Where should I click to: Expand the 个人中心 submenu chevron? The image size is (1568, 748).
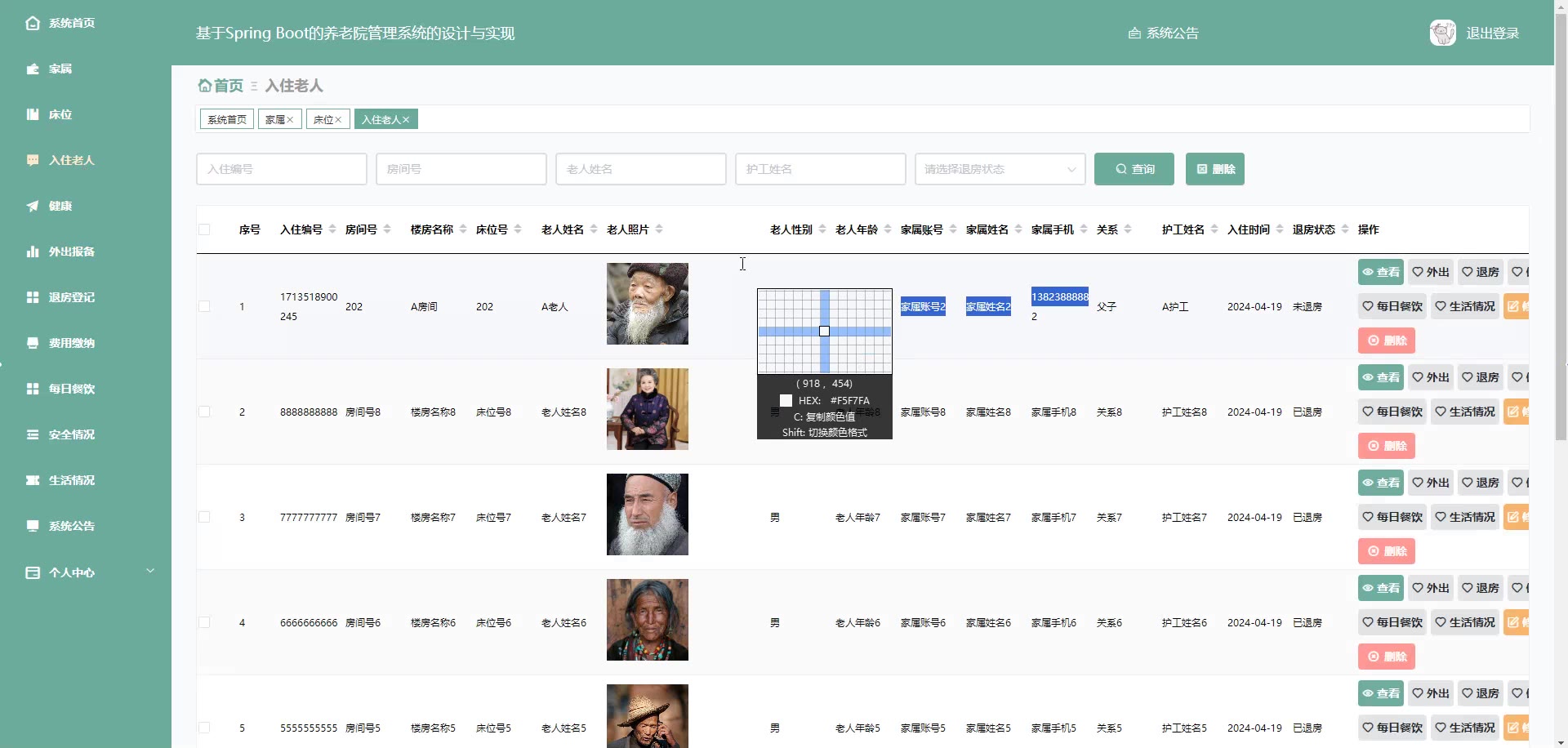coord(150,571)
